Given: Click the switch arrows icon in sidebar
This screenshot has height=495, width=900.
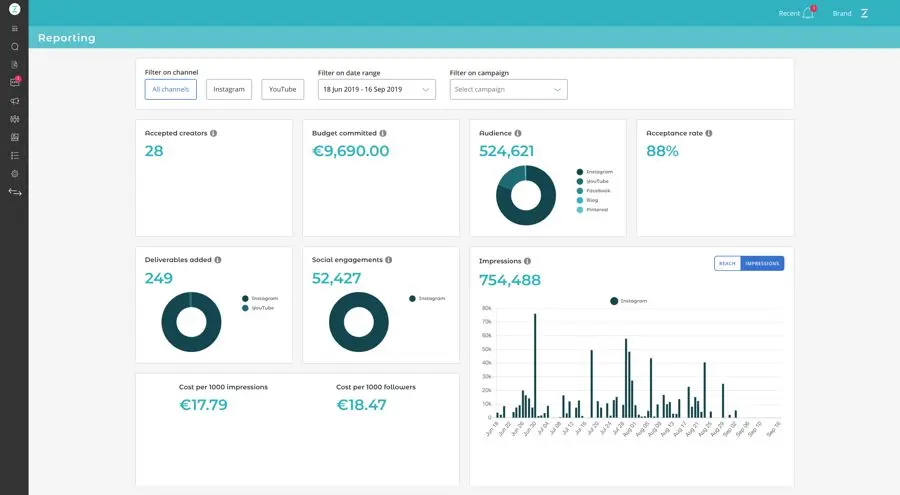Looking at the screenshot, I should pos(15,192).
